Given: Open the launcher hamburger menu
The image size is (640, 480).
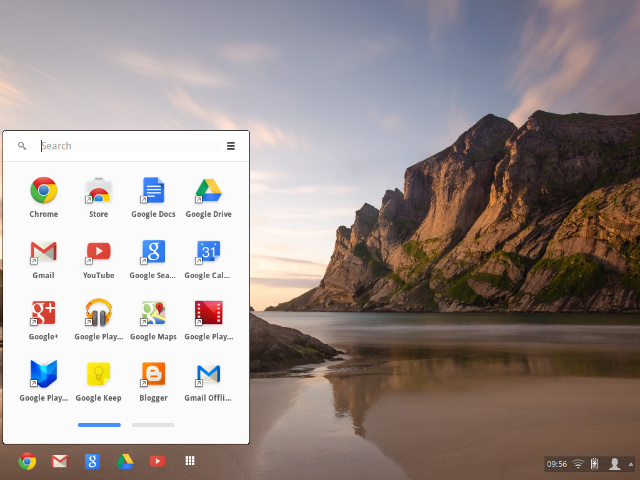Looking at the screenshot, I should click(231, 146).
